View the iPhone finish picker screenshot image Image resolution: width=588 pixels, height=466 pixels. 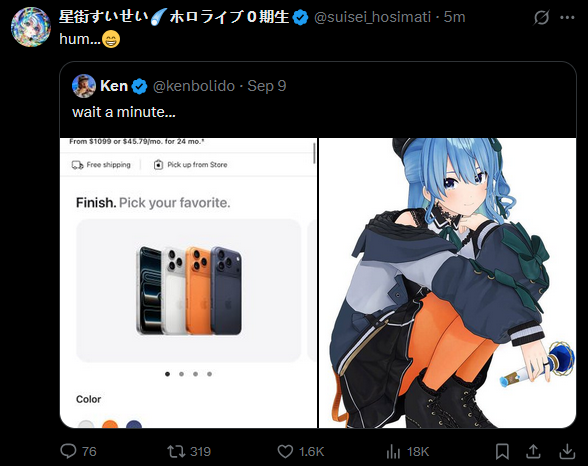click(x=188, y=283)
